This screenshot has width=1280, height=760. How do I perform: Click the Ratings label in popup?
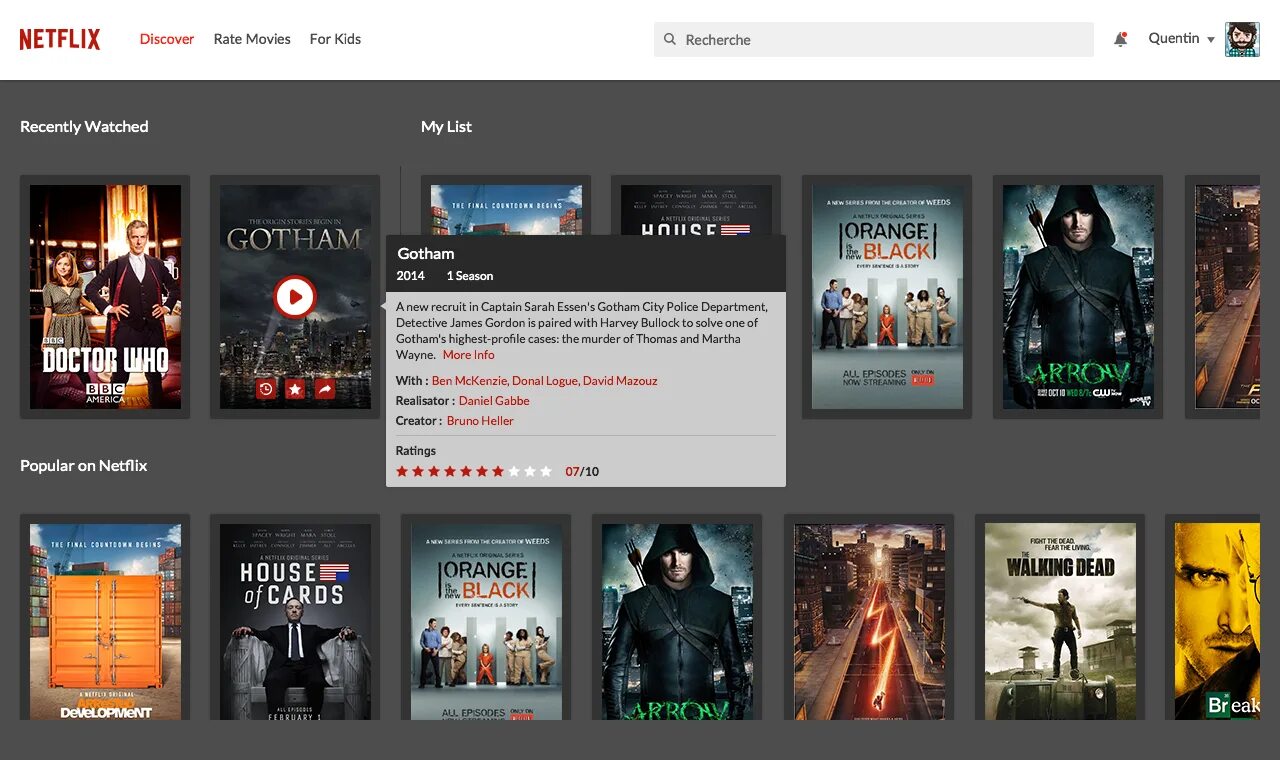coord(416,451)
